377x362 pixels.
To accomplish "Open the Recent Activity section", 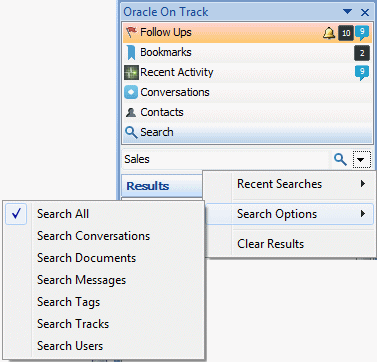I will tap(248, 73).
